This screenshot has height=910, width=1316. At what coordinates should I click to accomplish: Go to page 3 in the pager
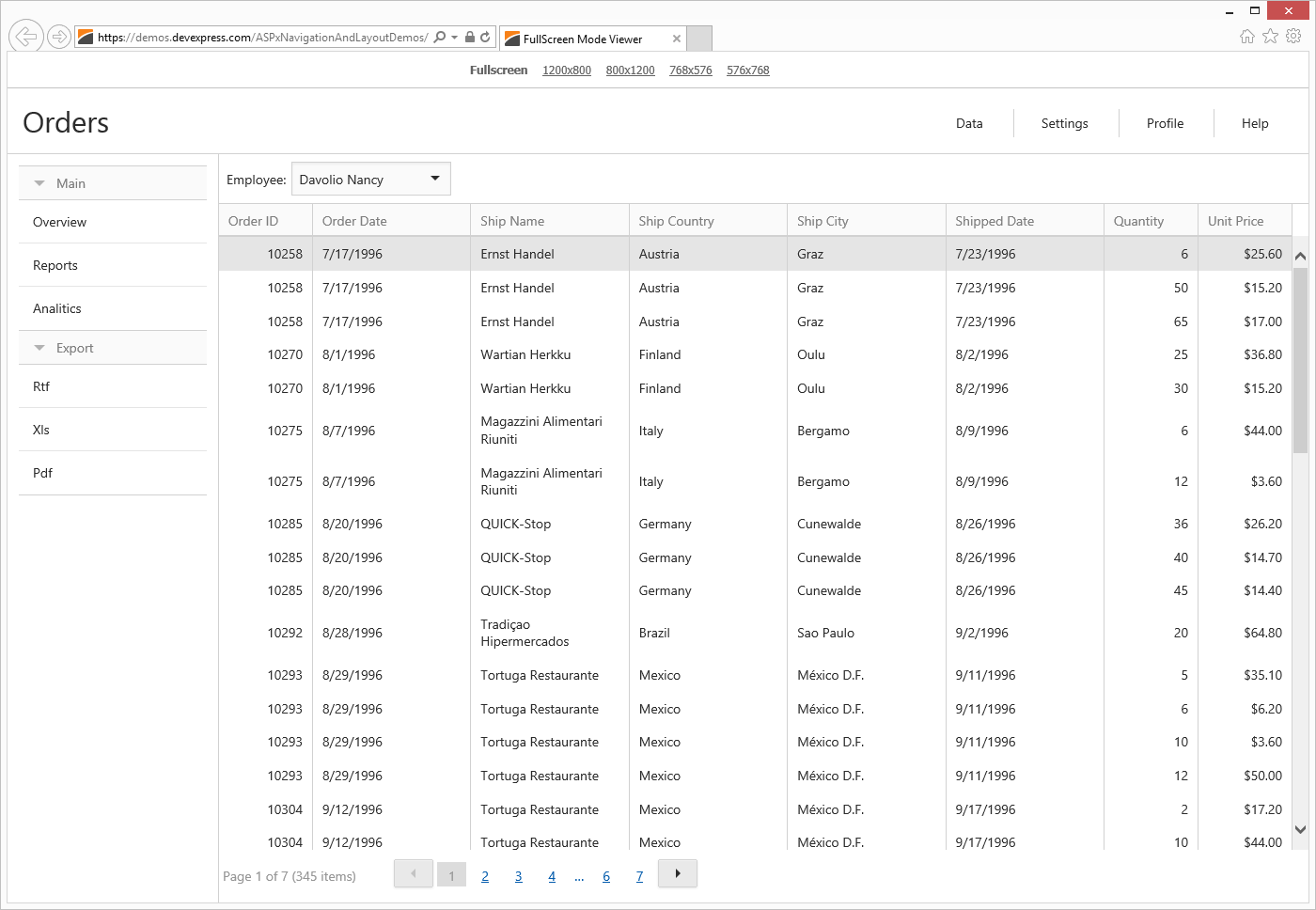click(x=518, y=876)
